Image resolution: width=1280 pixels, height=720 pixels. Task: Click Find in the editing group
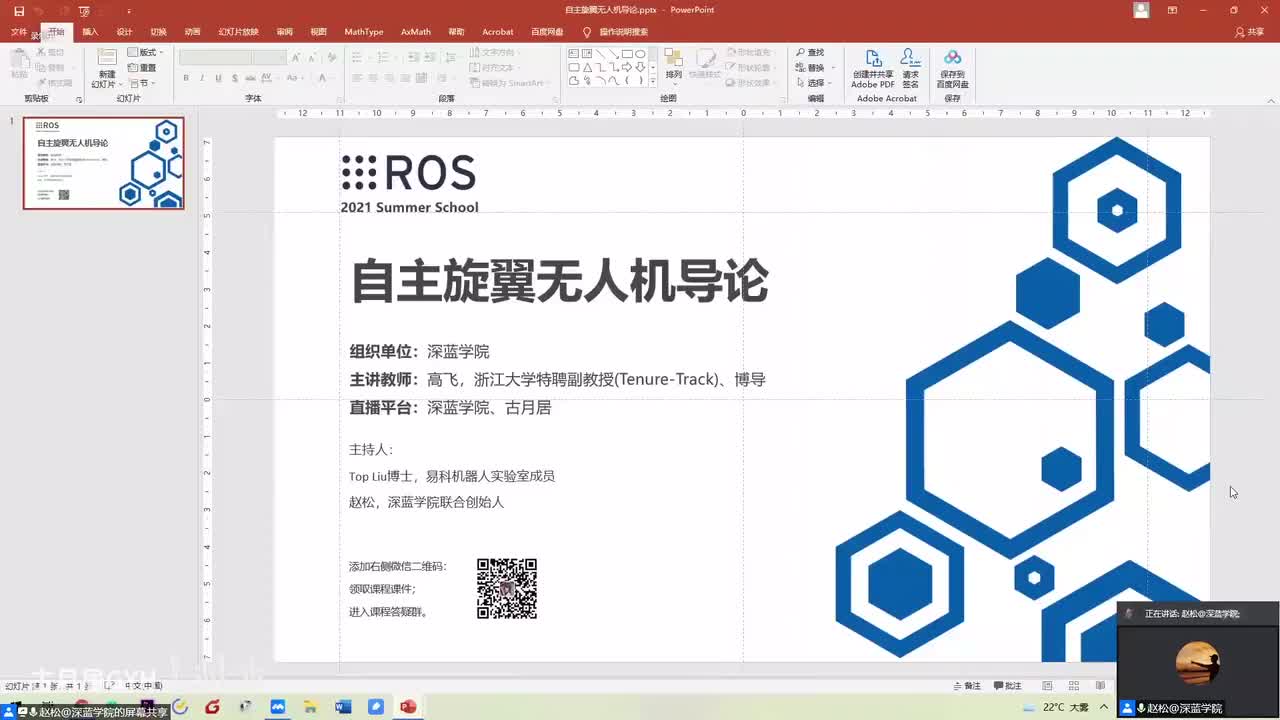[x=811, y=53]
